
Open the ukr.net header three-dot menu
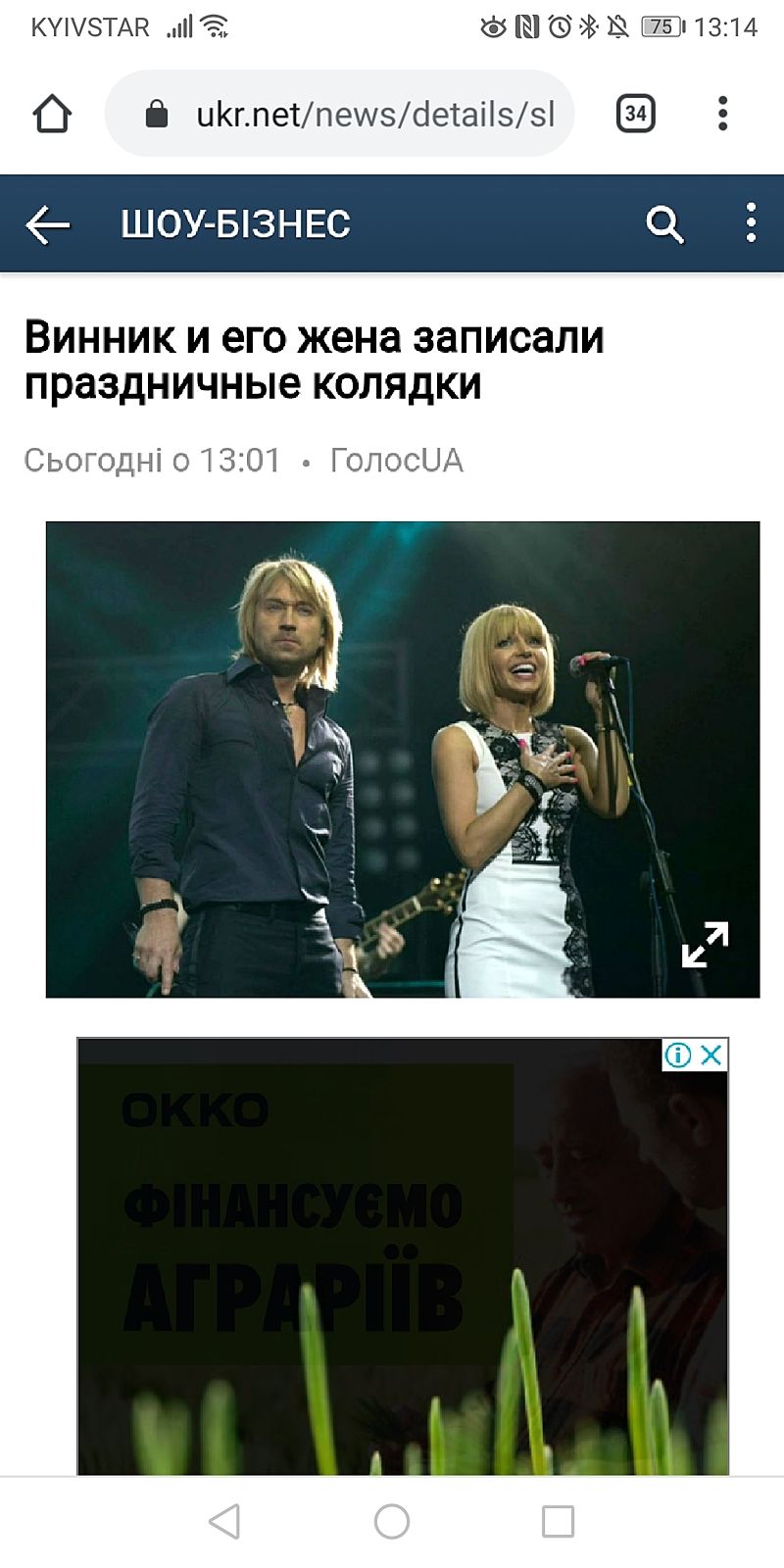coord(751,223)
